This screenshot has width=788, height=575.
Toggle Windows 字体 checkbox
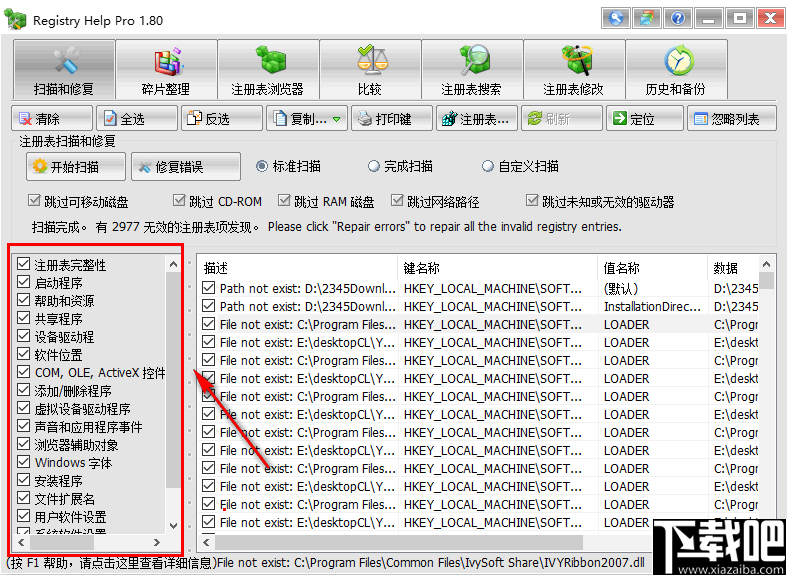[24, 462]
